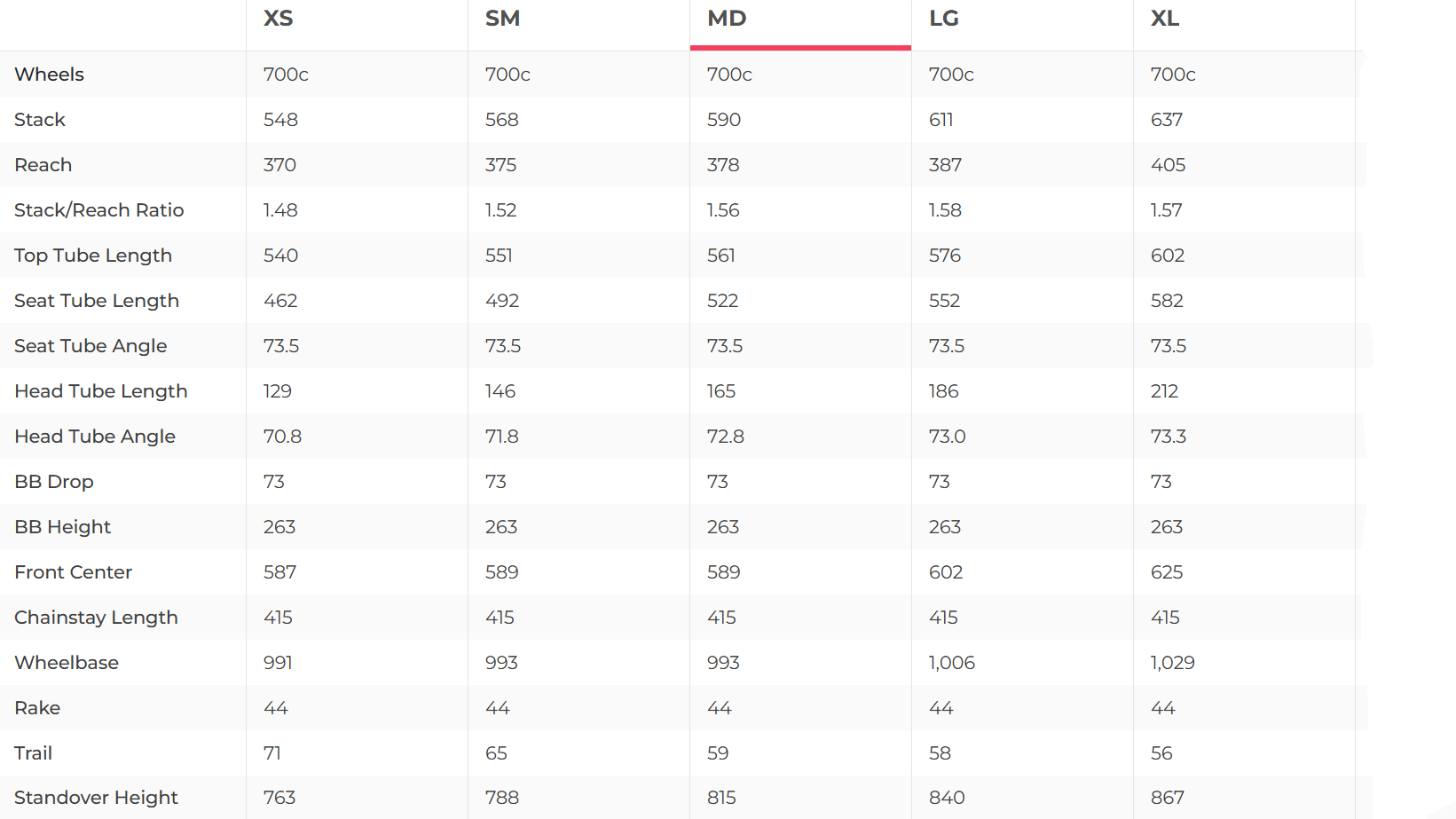Viewport: 1456px width, 819px height.
Task: Select the LG Head Tube Length 186
Action: [944, 391]
